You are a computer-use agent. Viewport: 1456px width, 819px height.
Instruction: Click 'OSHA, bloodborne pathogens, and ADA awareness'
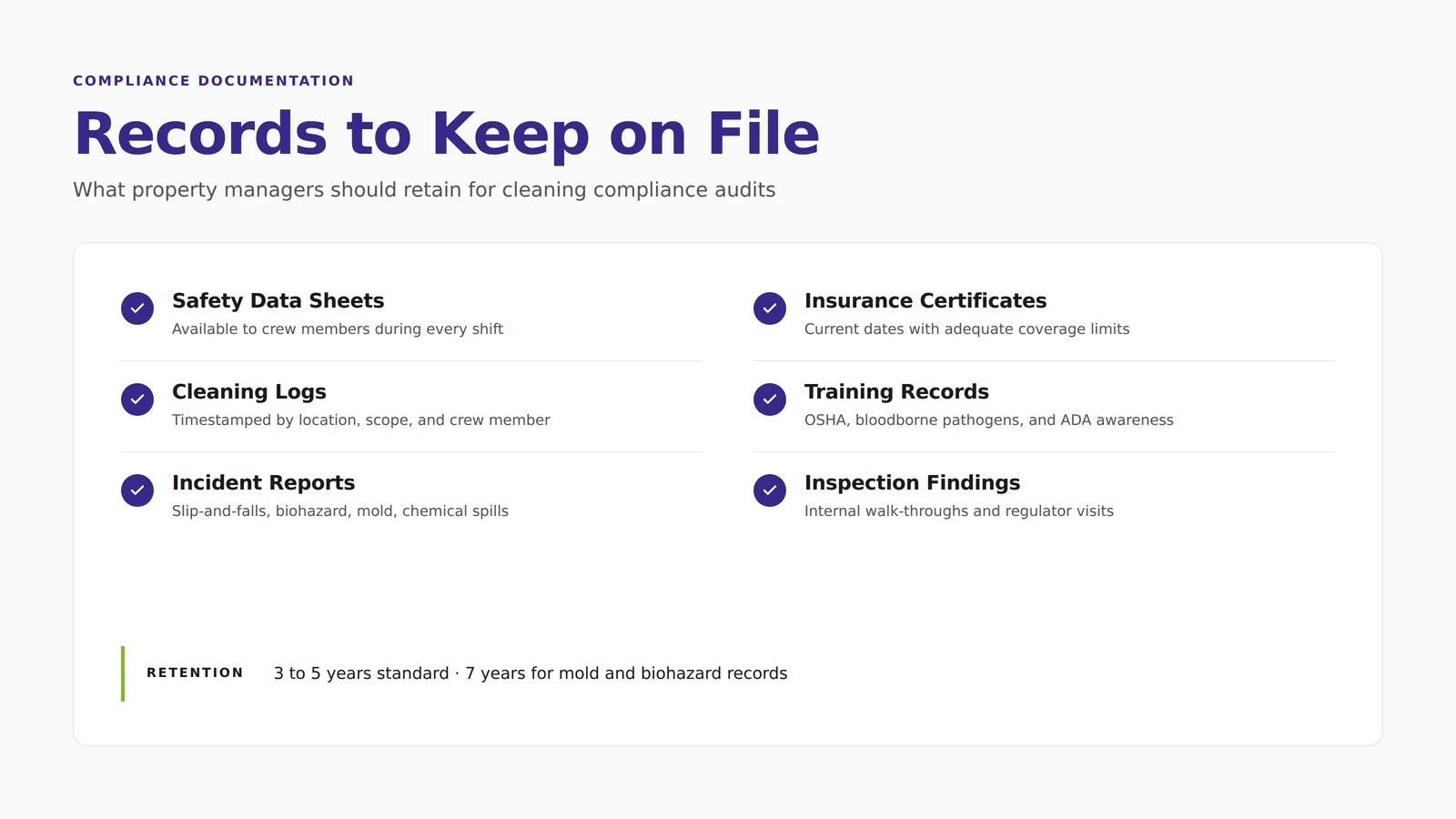click(x=989, y=420)
